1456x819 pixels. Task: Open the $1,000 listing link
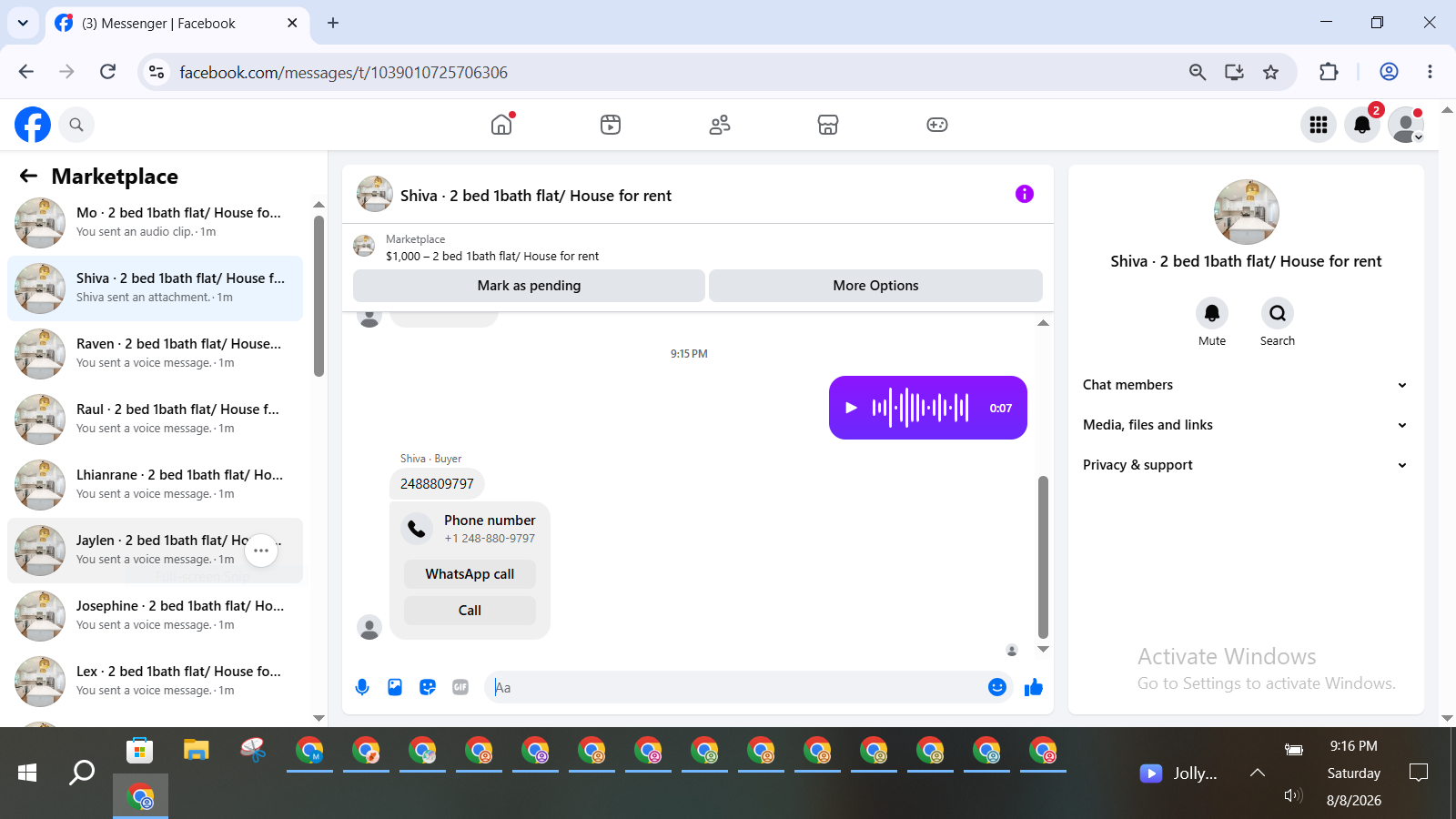492,256
